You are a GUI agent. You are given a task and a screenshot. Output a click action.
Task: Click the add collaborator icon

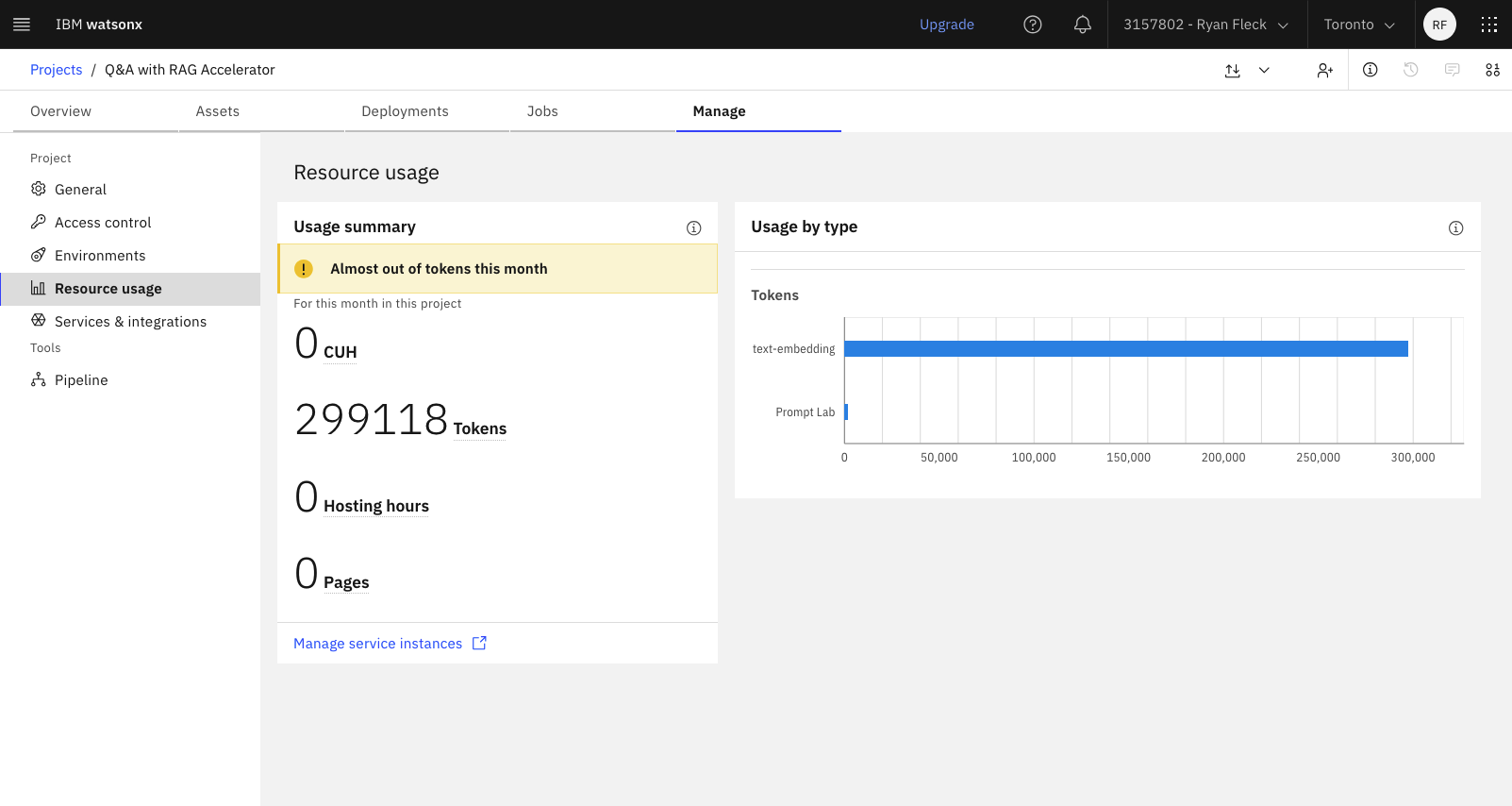pos(1324,70)
